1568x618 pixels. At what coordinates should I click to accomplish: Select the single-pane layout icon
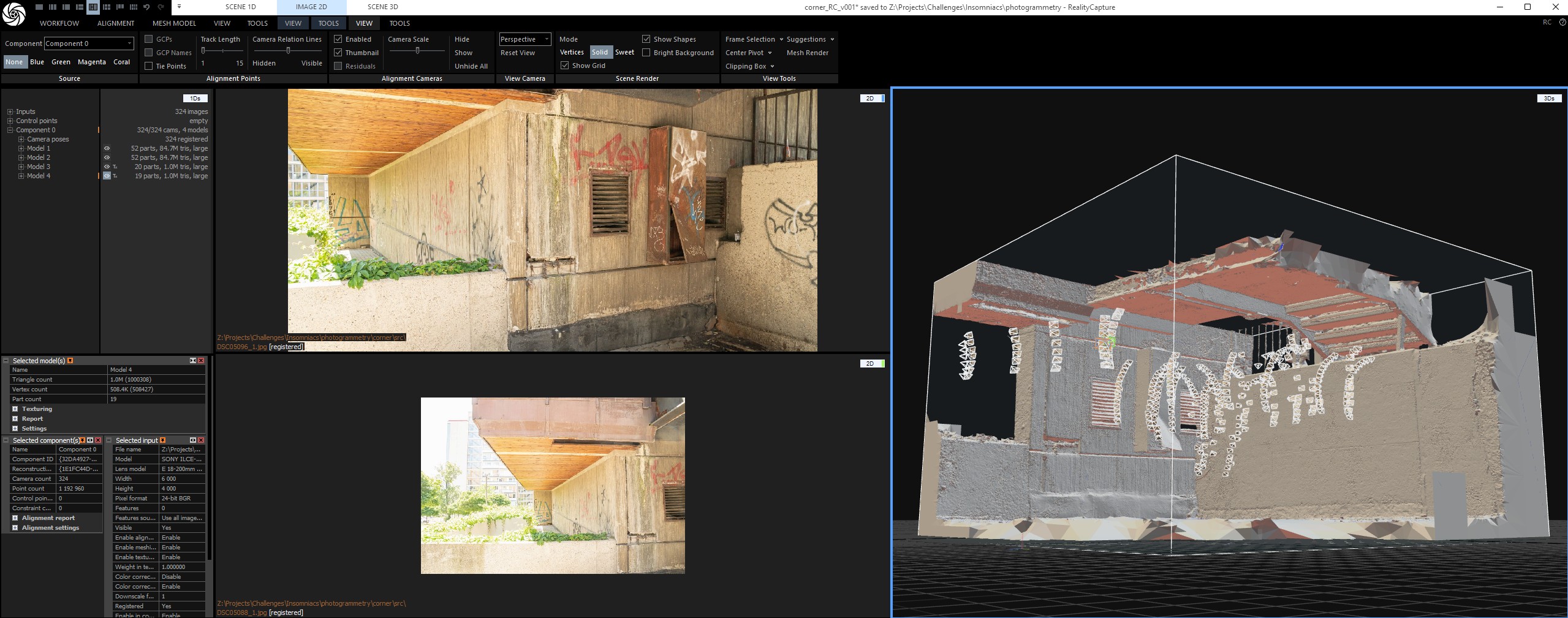pyautogui.click(x=39, y=7)
